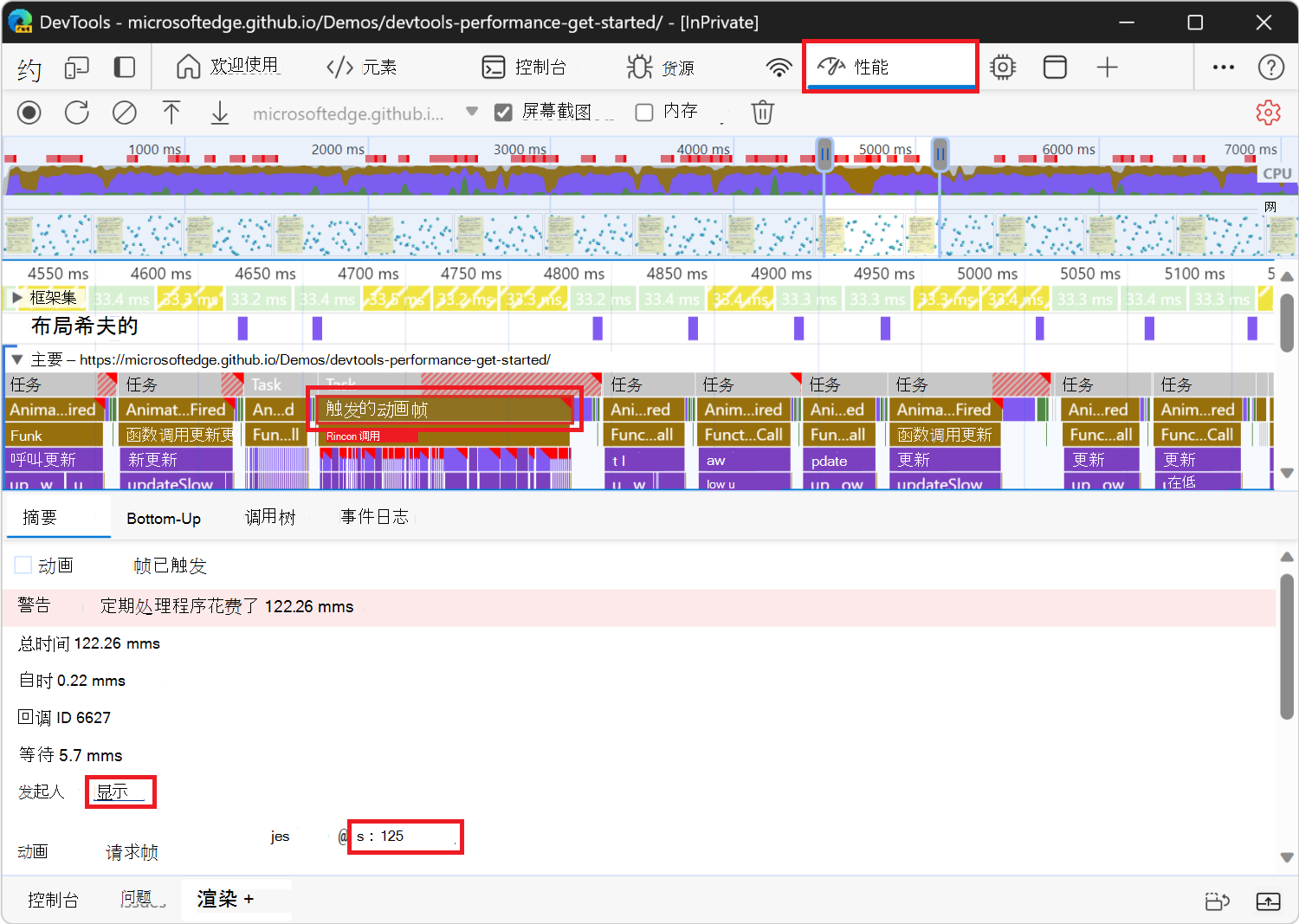This screenshot has width=1299, height=924.
Task: Add a new tool with plus icon
Action: click(x=1107, y=68)
